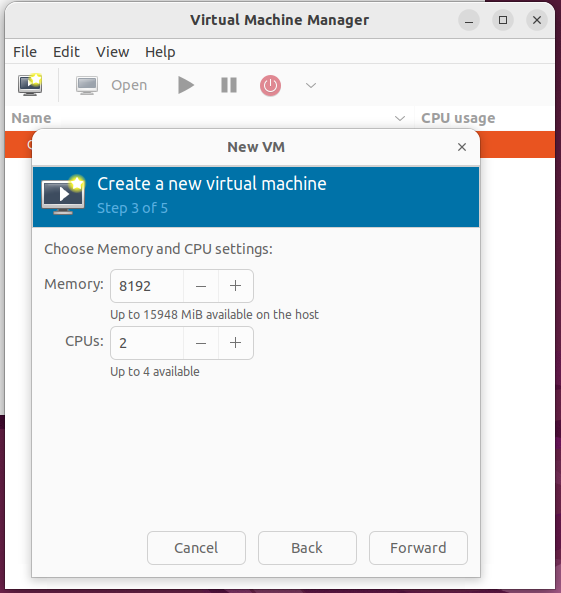Click into the Memory value field
The image size is (561, 593).
(x=147, y=286)
